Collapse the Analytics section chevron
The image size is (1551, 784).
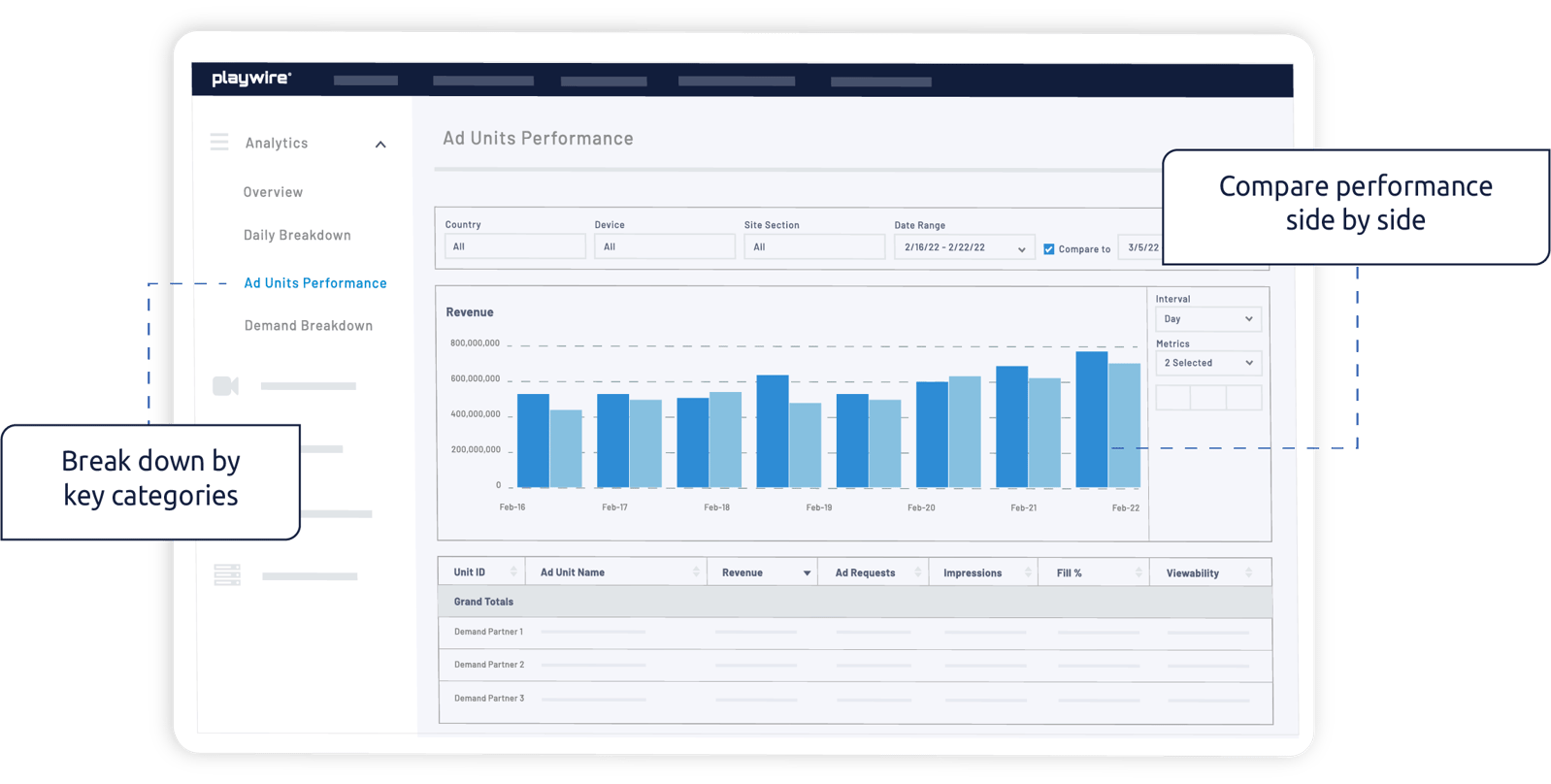[x=380, y=145]
